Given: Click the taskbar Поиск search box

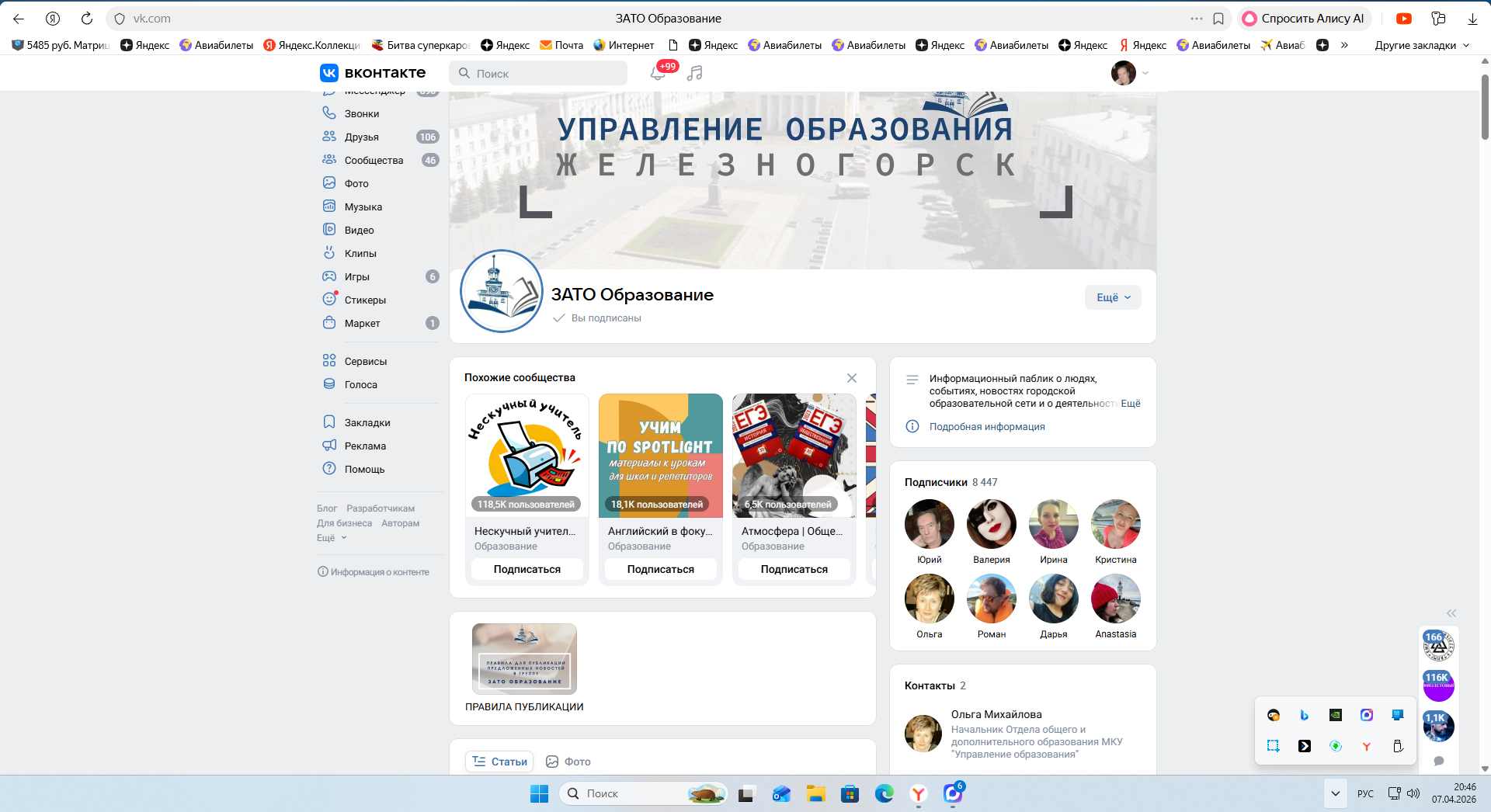Looking at the screenshot, I should tap(644, 793).
